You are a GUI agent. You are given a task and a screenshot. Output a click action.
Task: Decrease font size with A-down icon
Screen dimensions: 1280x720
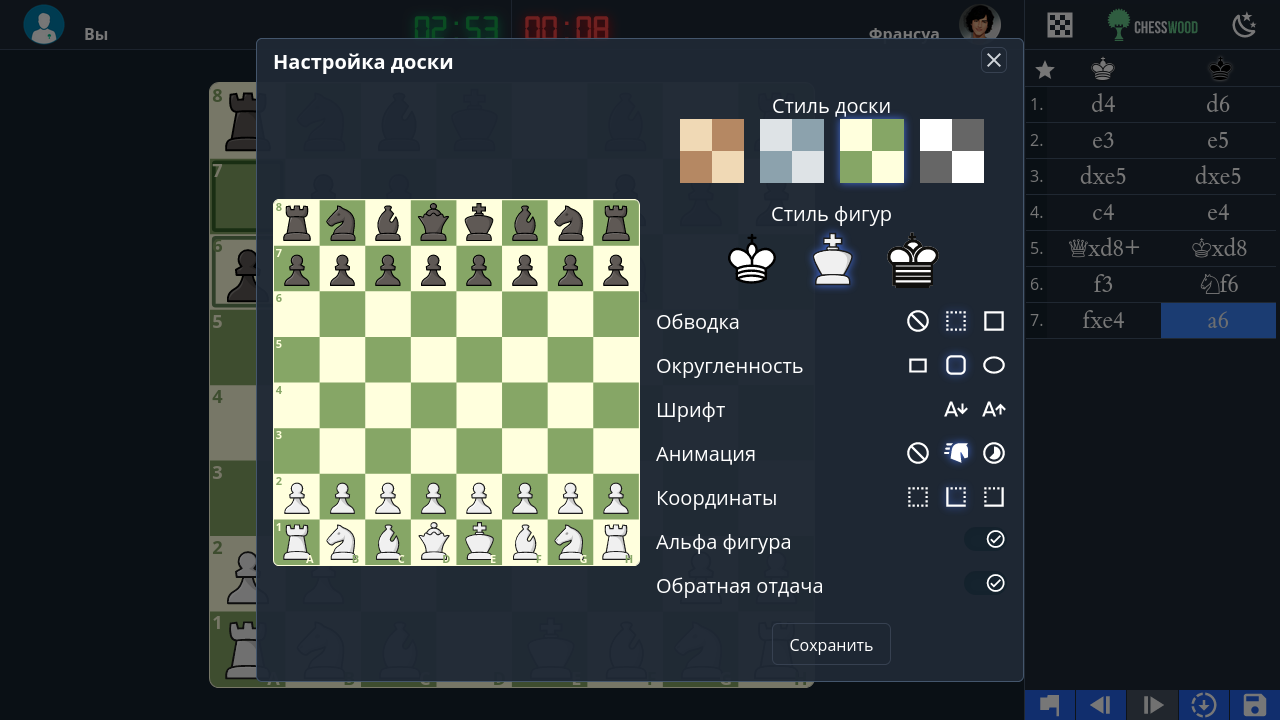coord(956,409)
